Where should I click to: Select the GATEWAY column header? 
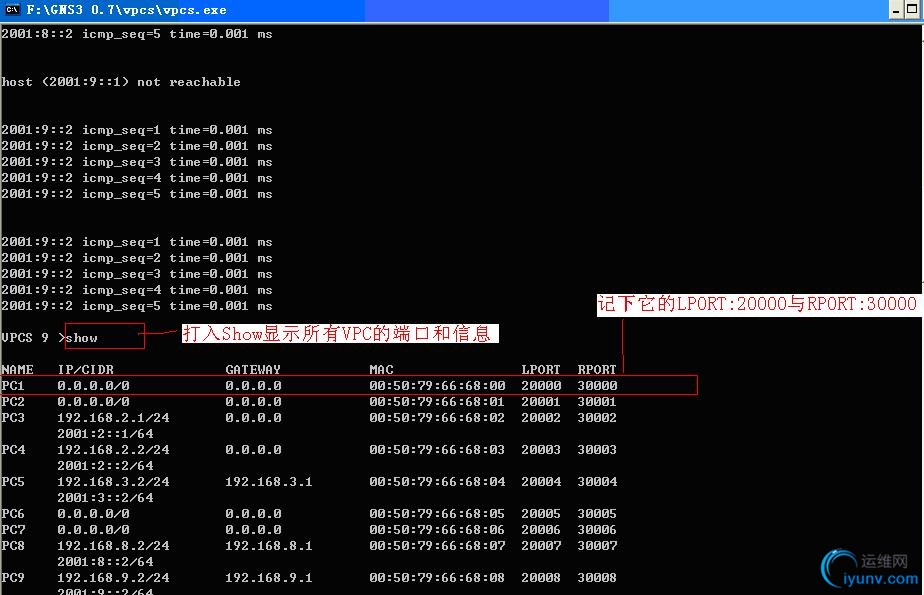(x=253, y=369)
